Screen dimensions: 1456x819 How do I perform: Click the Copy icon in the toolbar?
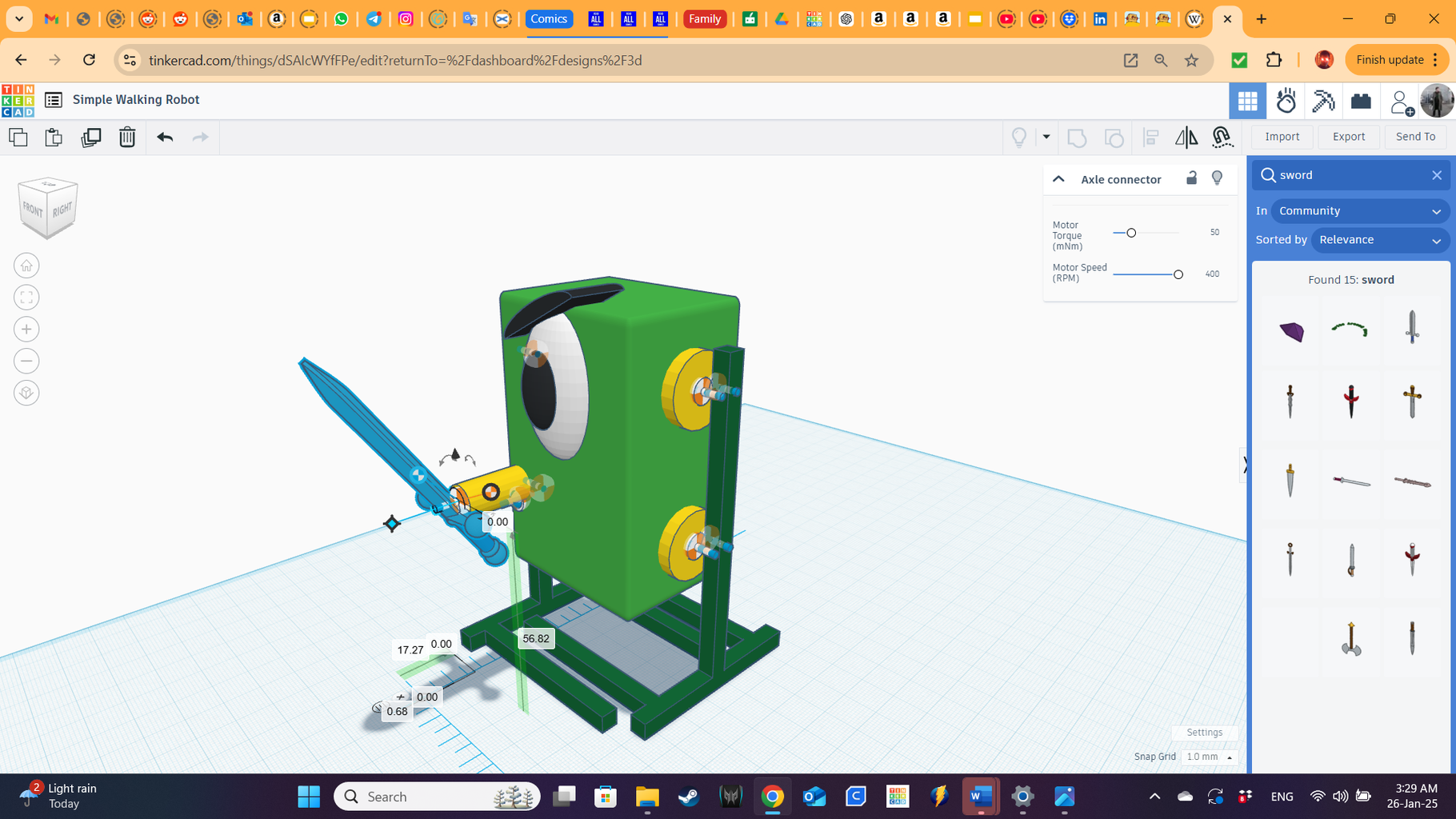[x=18, y=138]
